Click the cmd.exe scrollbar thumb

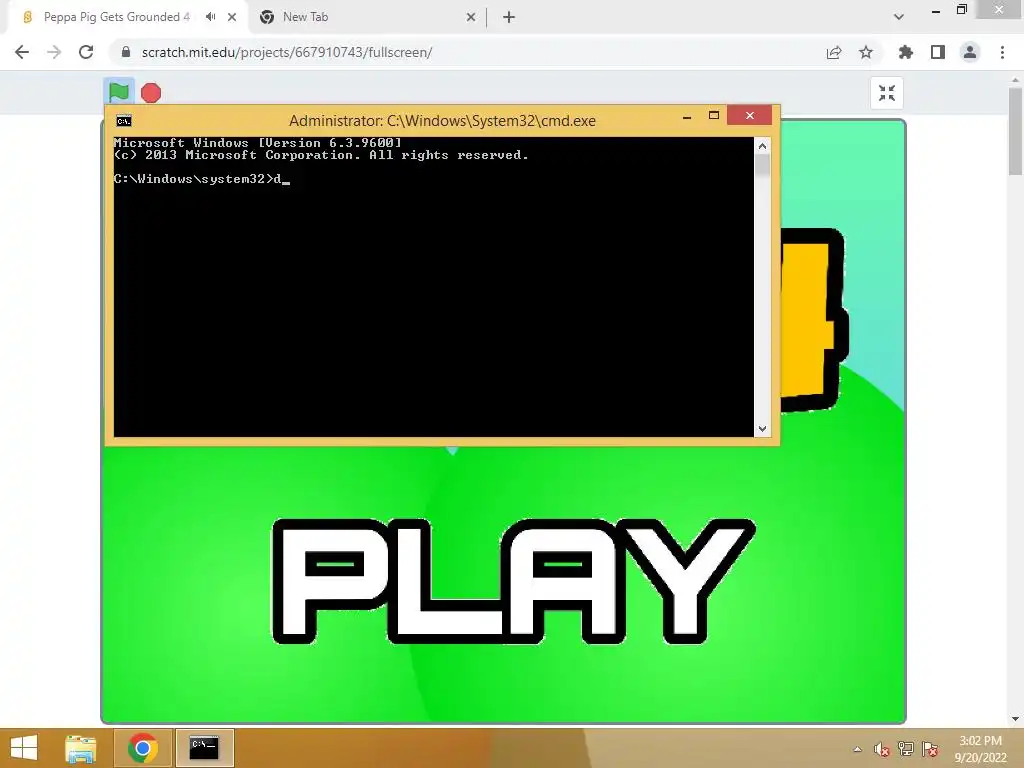pyautogui.click(x=762, y=166)
